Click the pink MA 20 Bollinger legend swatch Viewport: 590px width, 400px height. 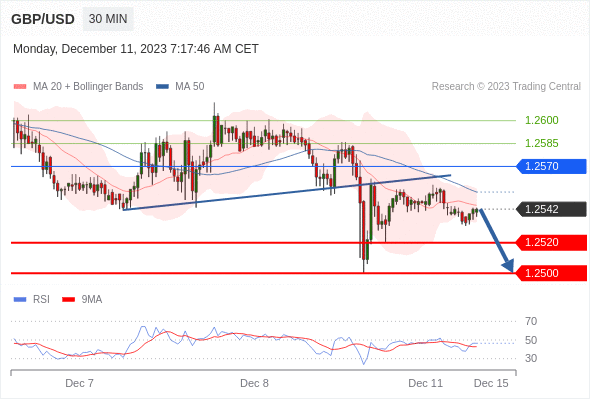pos(20,87)
